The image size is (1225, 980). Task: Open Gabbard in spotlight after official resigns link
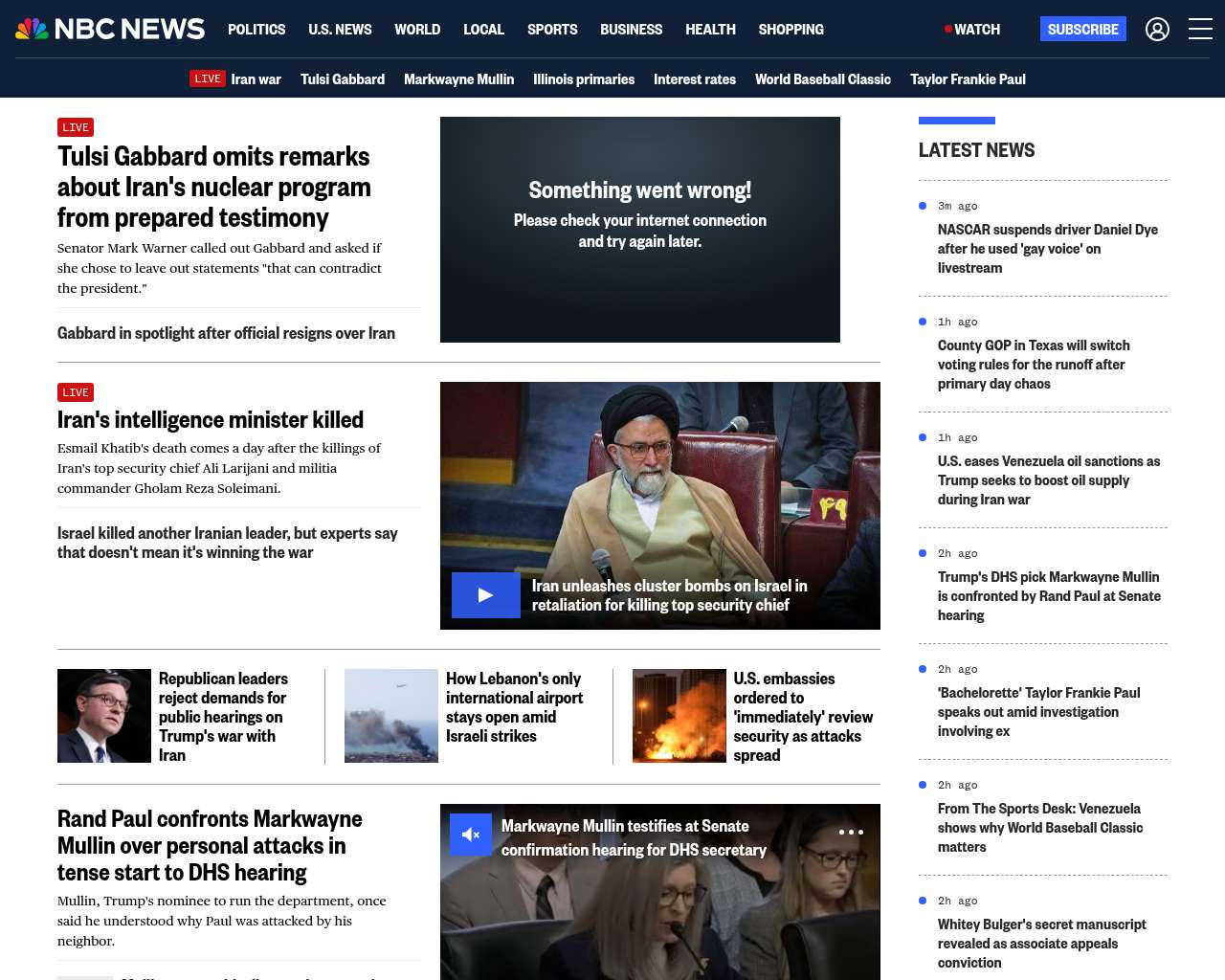tap(226, 333)
